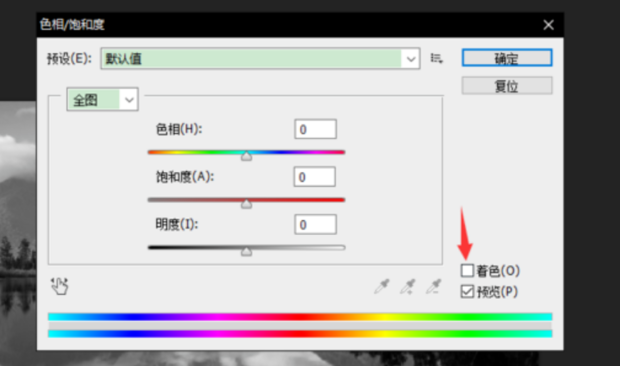Click the lower rainbow color bar
Image resolution: width=620 pixels, height=366 pixels.
point(300,334)
